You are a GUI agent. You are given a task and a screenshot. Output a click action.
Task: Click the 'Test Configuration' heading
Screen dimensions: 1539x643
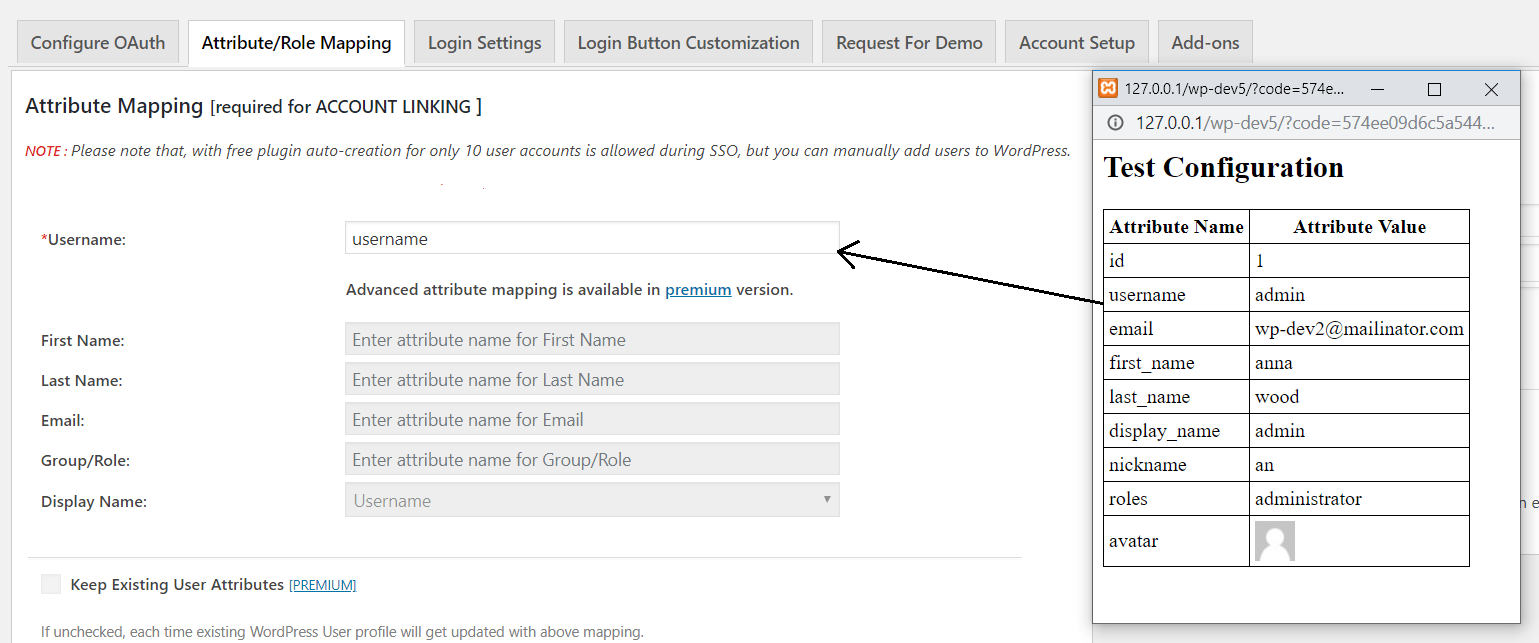[1223, 167]
